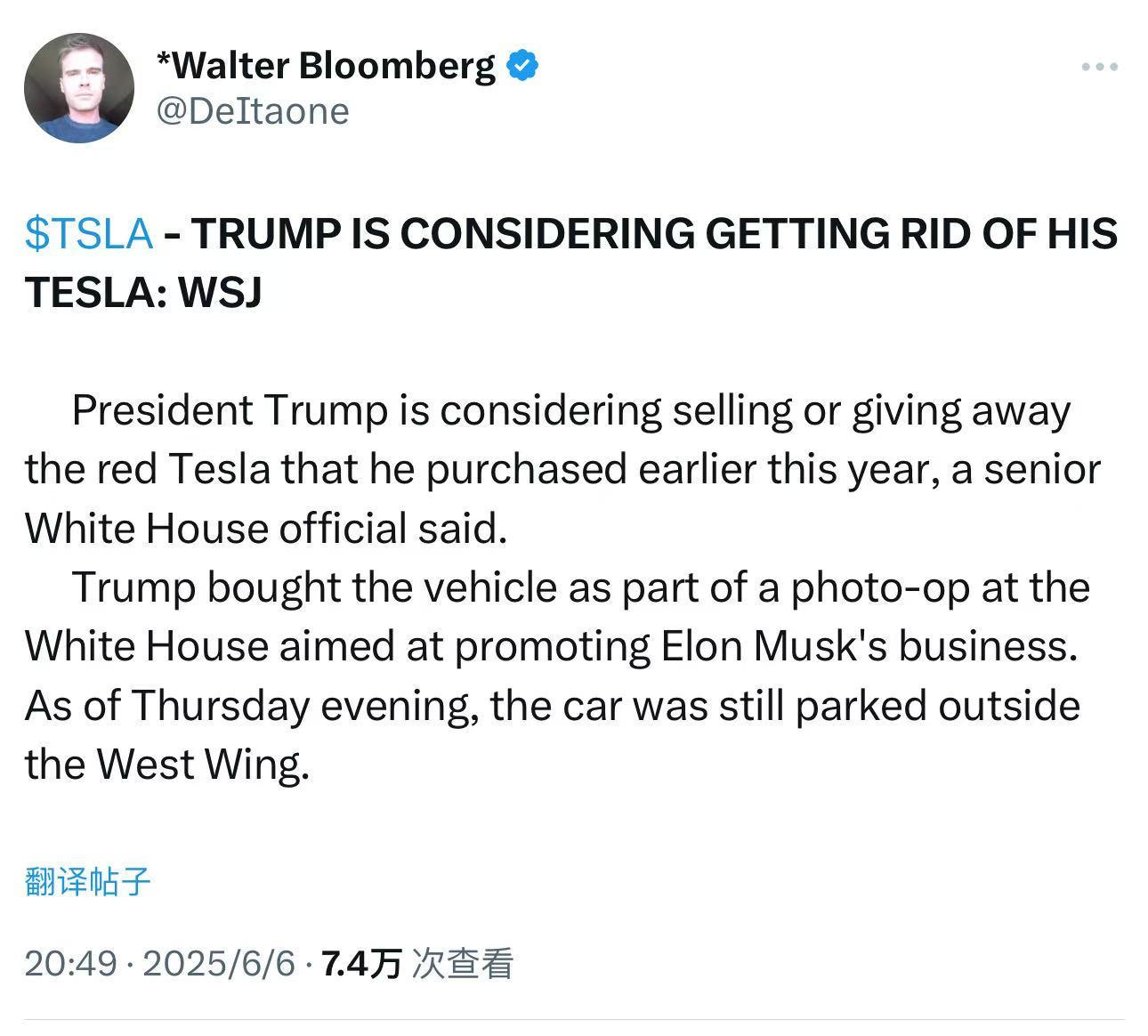
Task: Open the $TSLA cashtag link
Action: [x=89, y=234]
